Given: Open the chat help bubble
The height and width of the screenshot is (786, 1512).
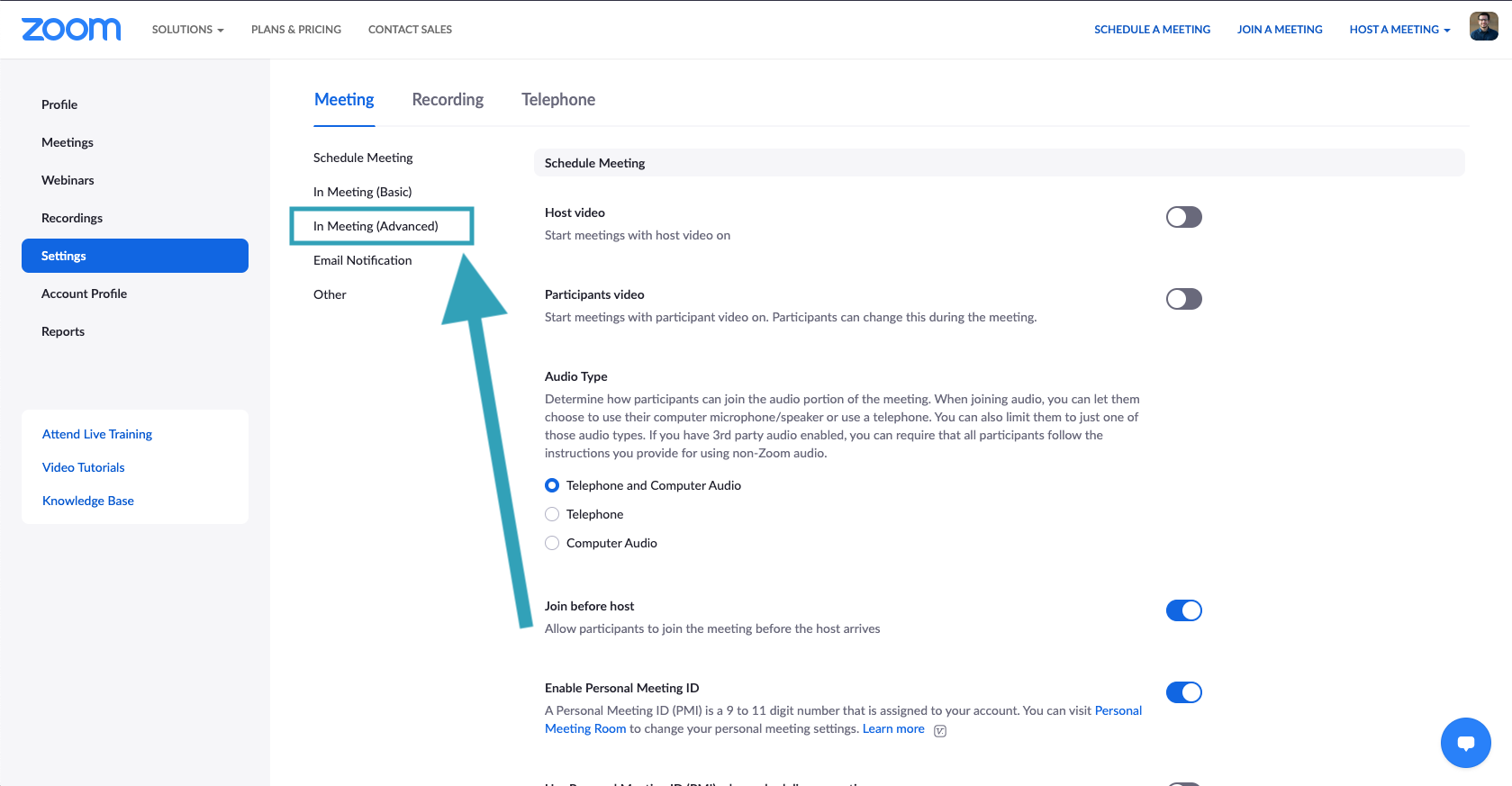Looking at the screenshot, I should pos(1465,743).
